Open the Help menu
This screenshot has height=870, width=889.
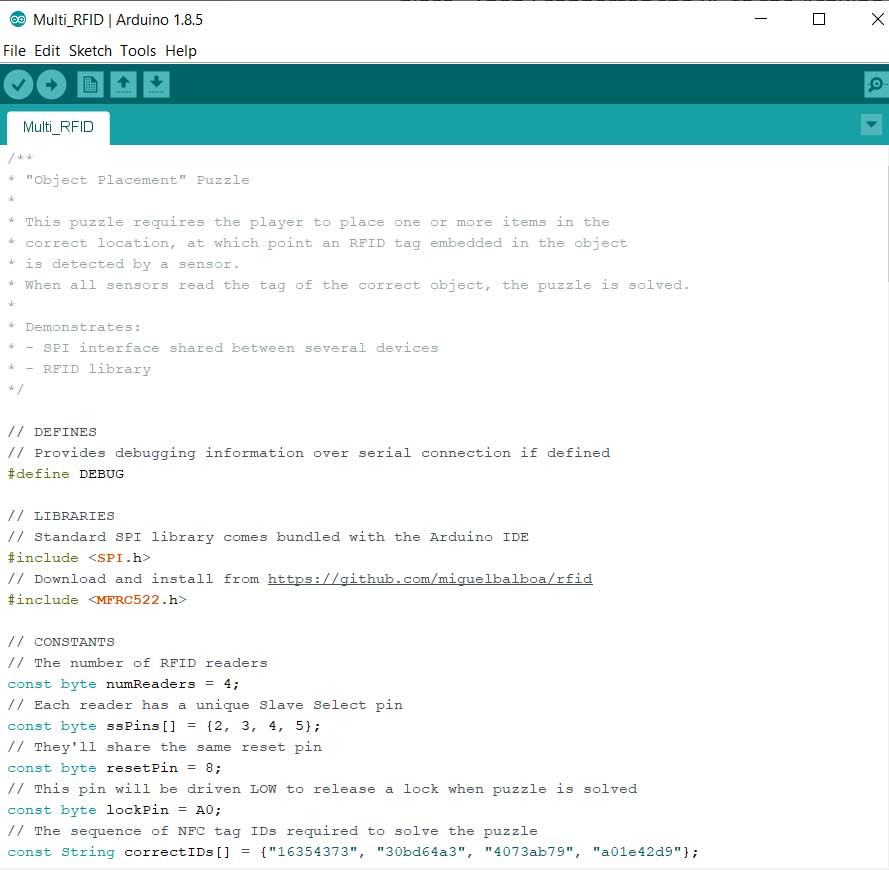click(181, 50)
